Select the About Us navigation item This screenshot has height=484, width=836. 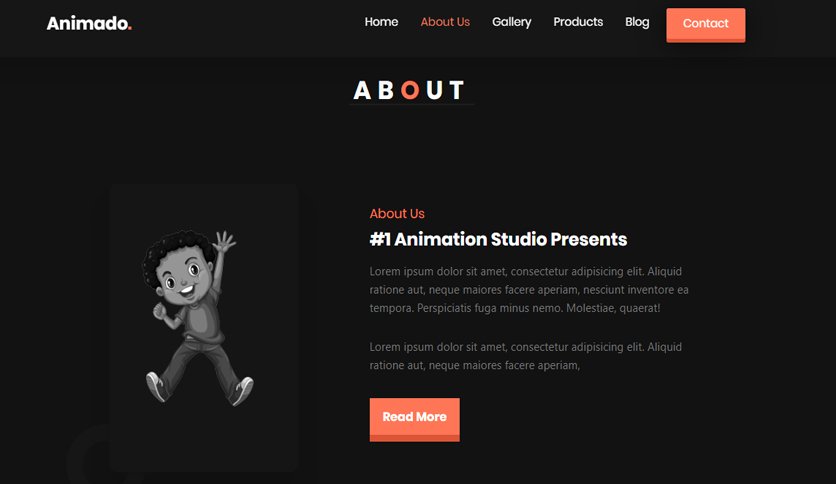click(x=445, y=22)
